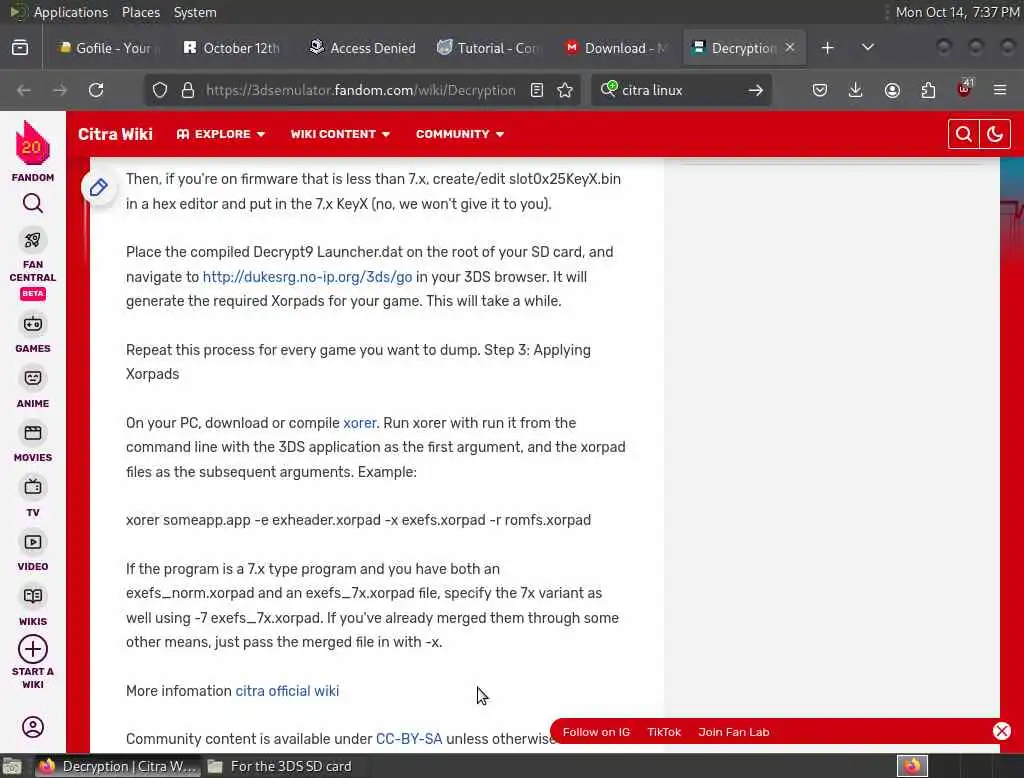1024x778 pixels.
Task: Open the Anime sidebar icon
Action: tap(33, 378)
